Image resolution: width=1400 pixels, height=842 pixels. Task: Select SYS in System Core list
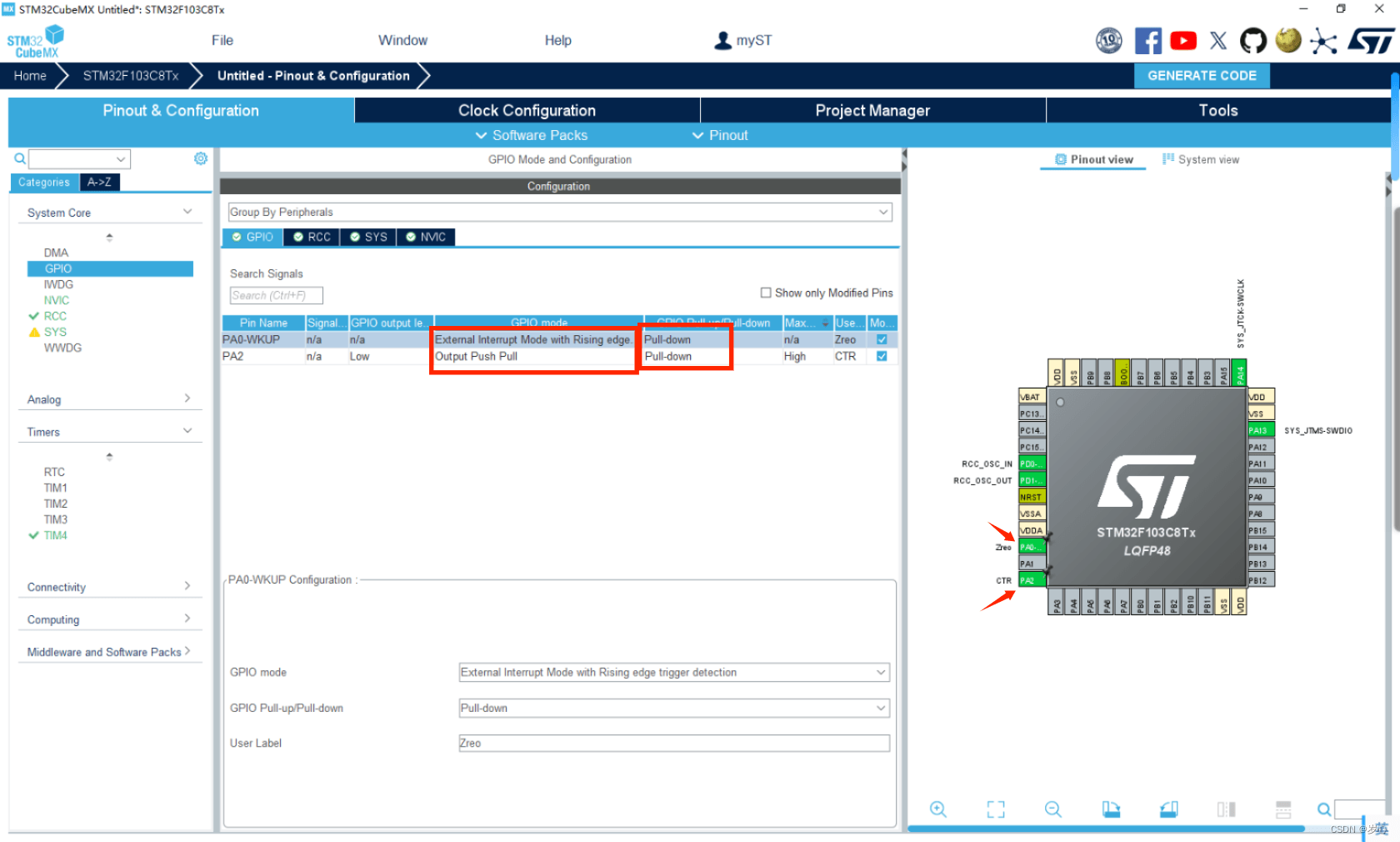(x=55, y=332)
